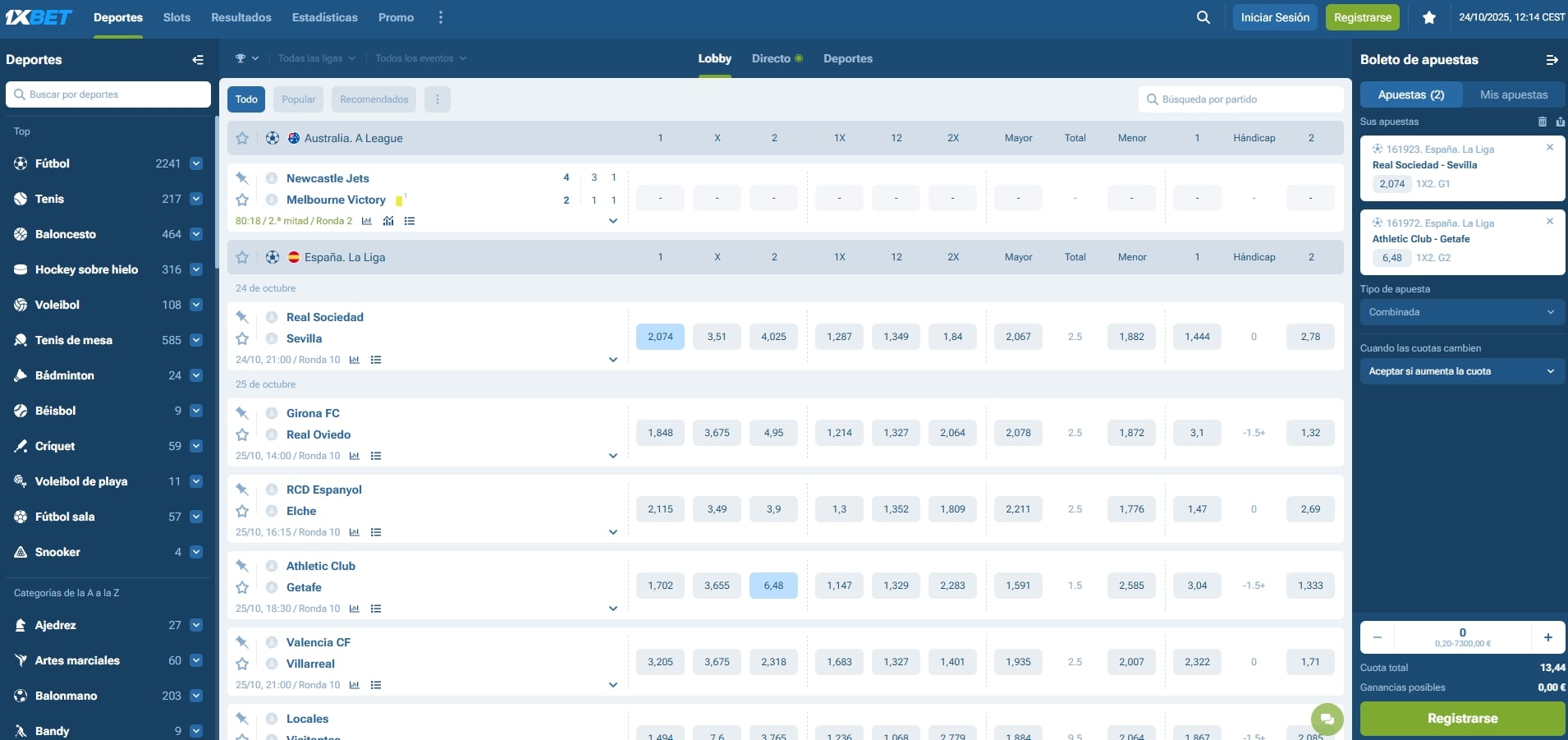Image resolution: width=1568 pixels, height=740 pixels.
Task: Switch to the Mis apuestas tab
Action: click(1514, 94)
